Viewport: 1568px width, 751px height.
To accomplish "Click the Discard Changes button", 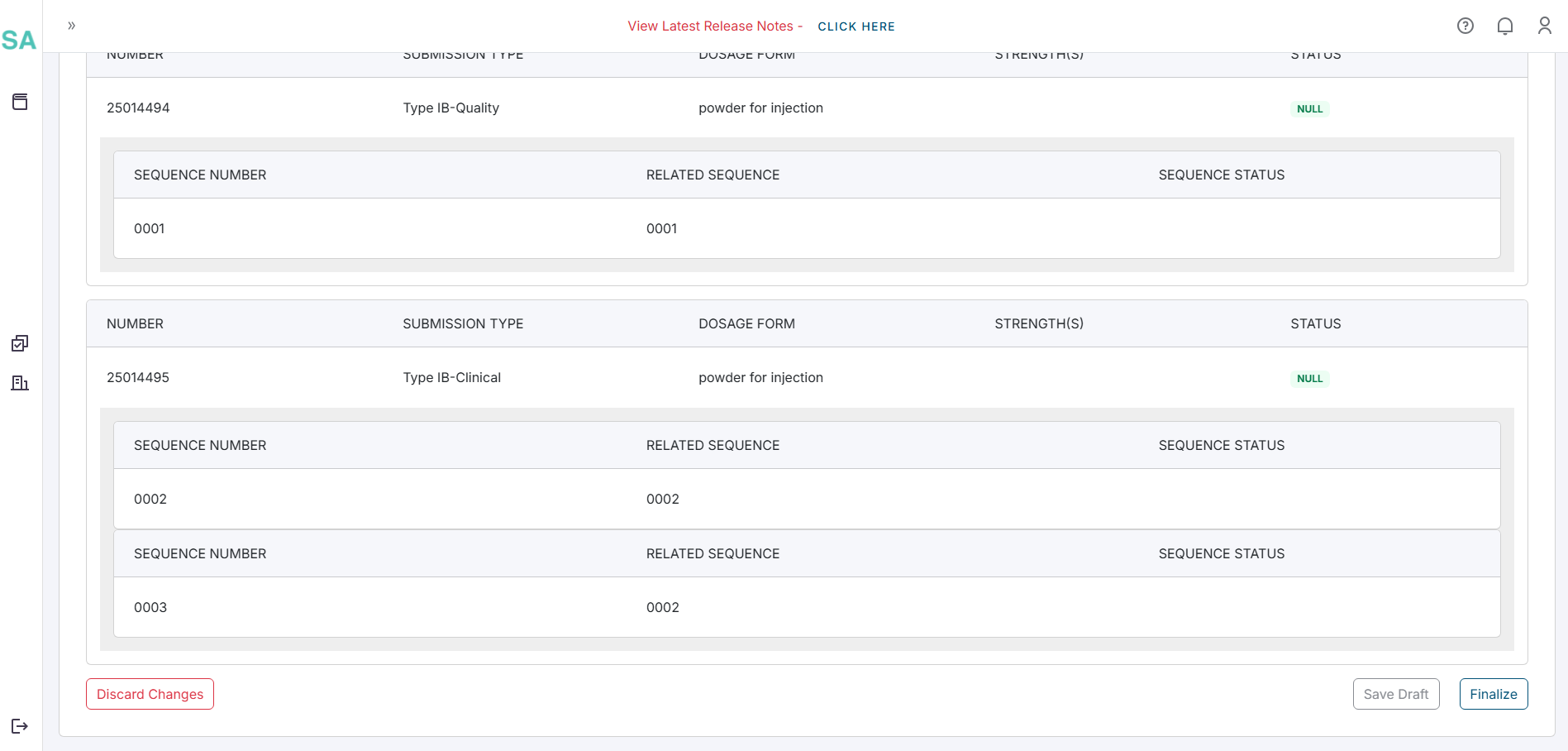I will coord(150,694).
